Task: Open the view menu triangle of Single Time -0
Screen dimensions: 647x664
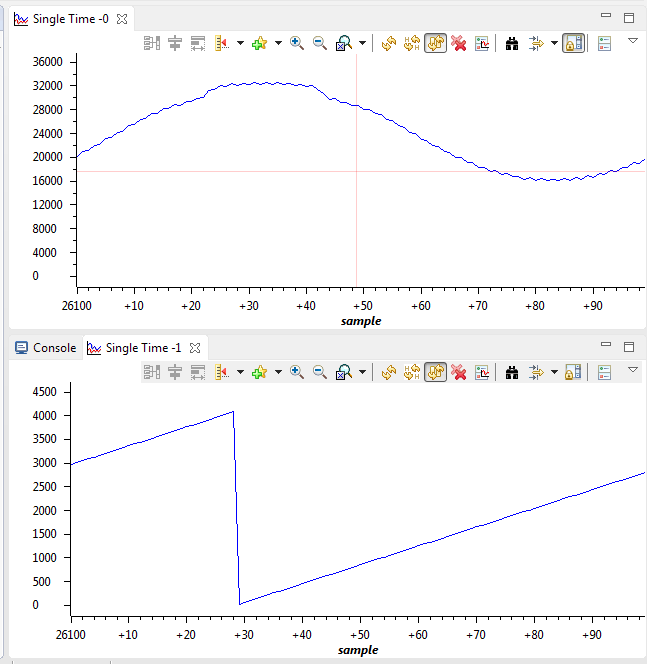Action: tap(633, 41)
